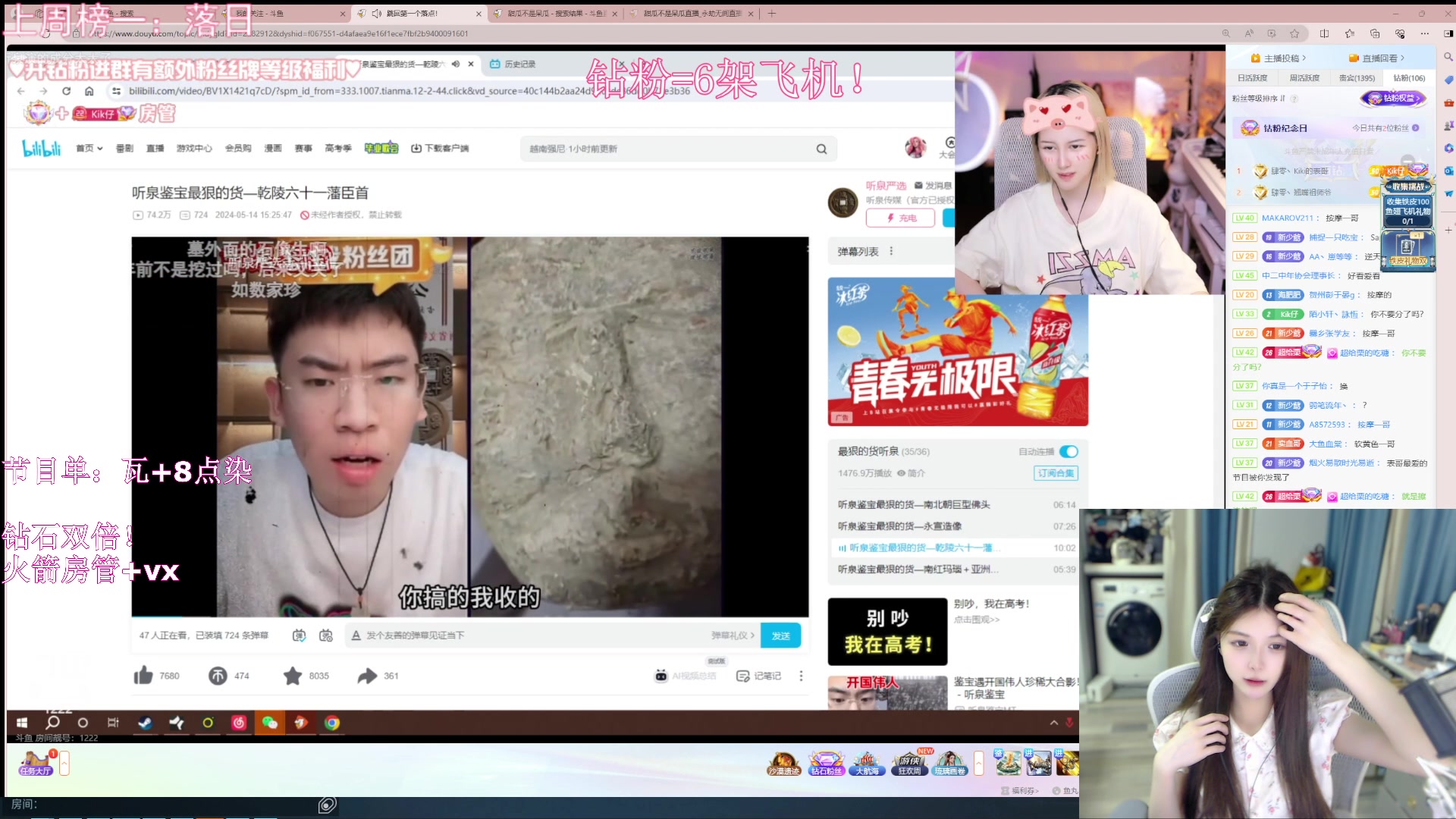This screenshot has height=819, width=1456.
Task: Open the 福利券 link
Action: tap(1021, 790)
